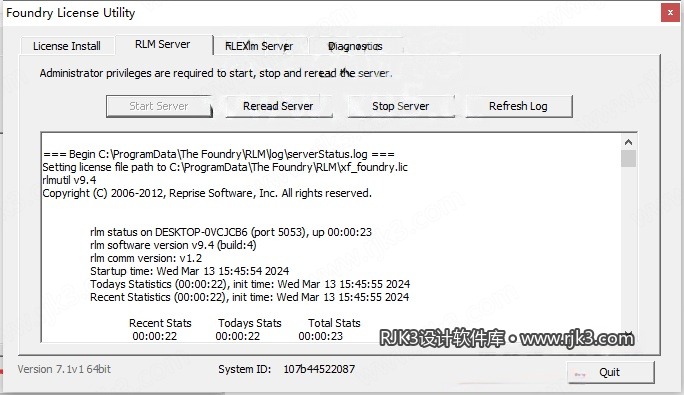Click the 'Startup time' log line
Viewport: 684px width, 395px height.
pyautogui.click(x=190, y=271)
